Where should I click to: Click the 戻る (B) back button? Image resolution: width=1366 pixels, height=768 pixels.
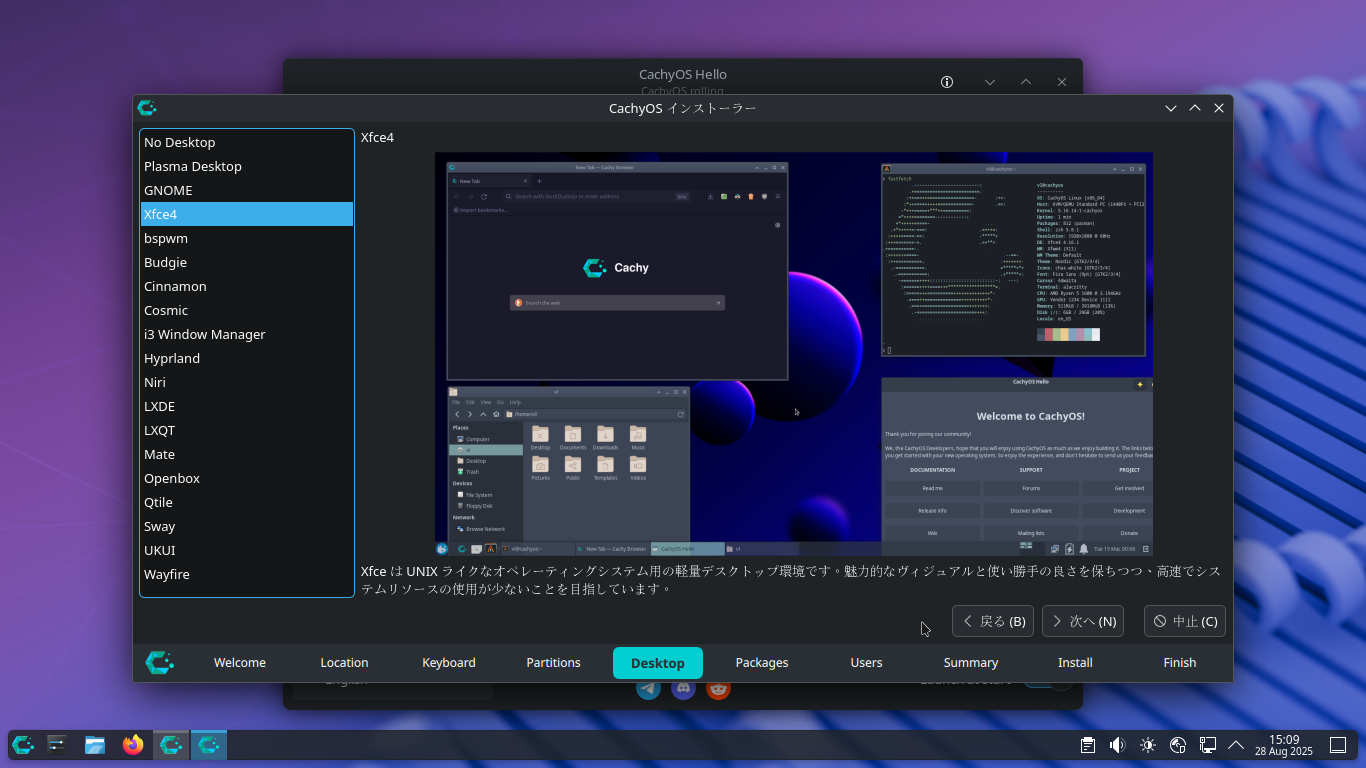point(993,621)
